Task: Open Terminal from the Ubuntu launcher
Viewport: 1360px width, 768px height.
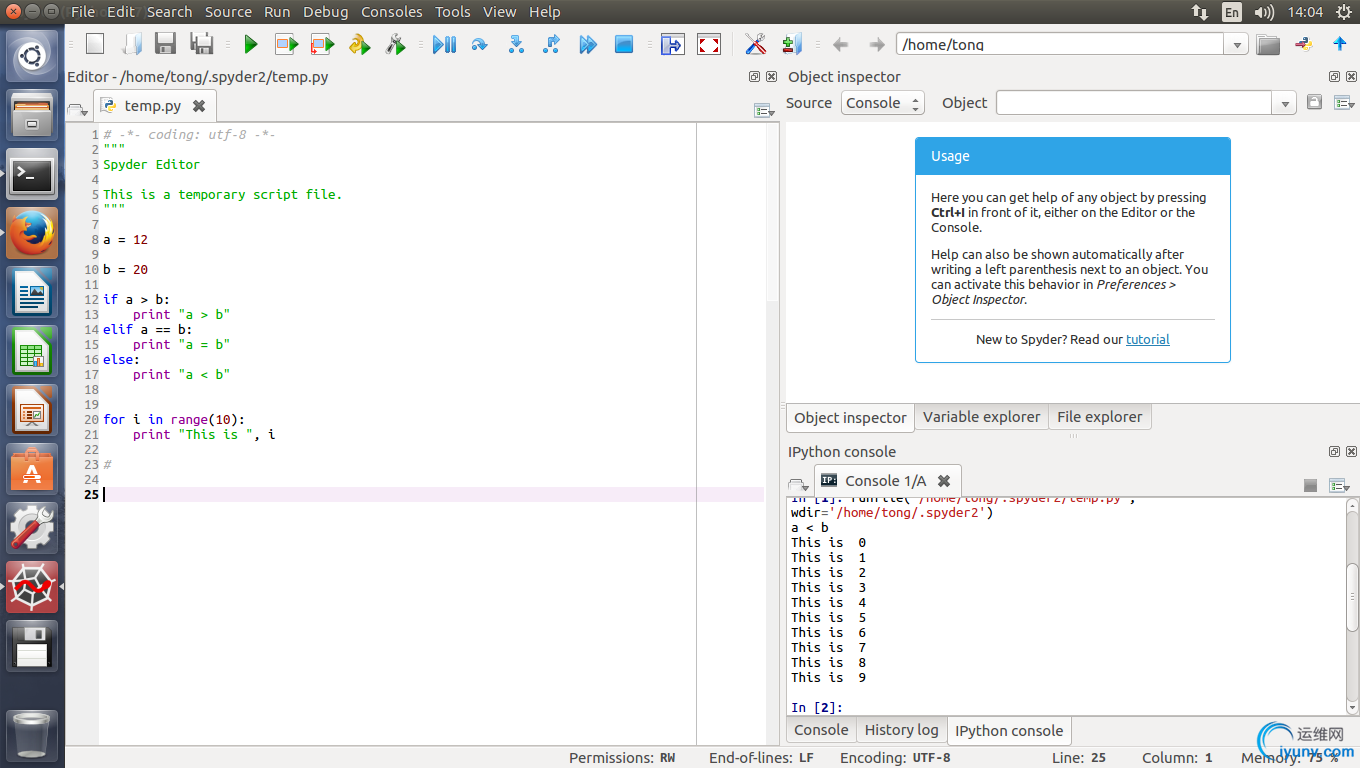Action: click(32, 175)
